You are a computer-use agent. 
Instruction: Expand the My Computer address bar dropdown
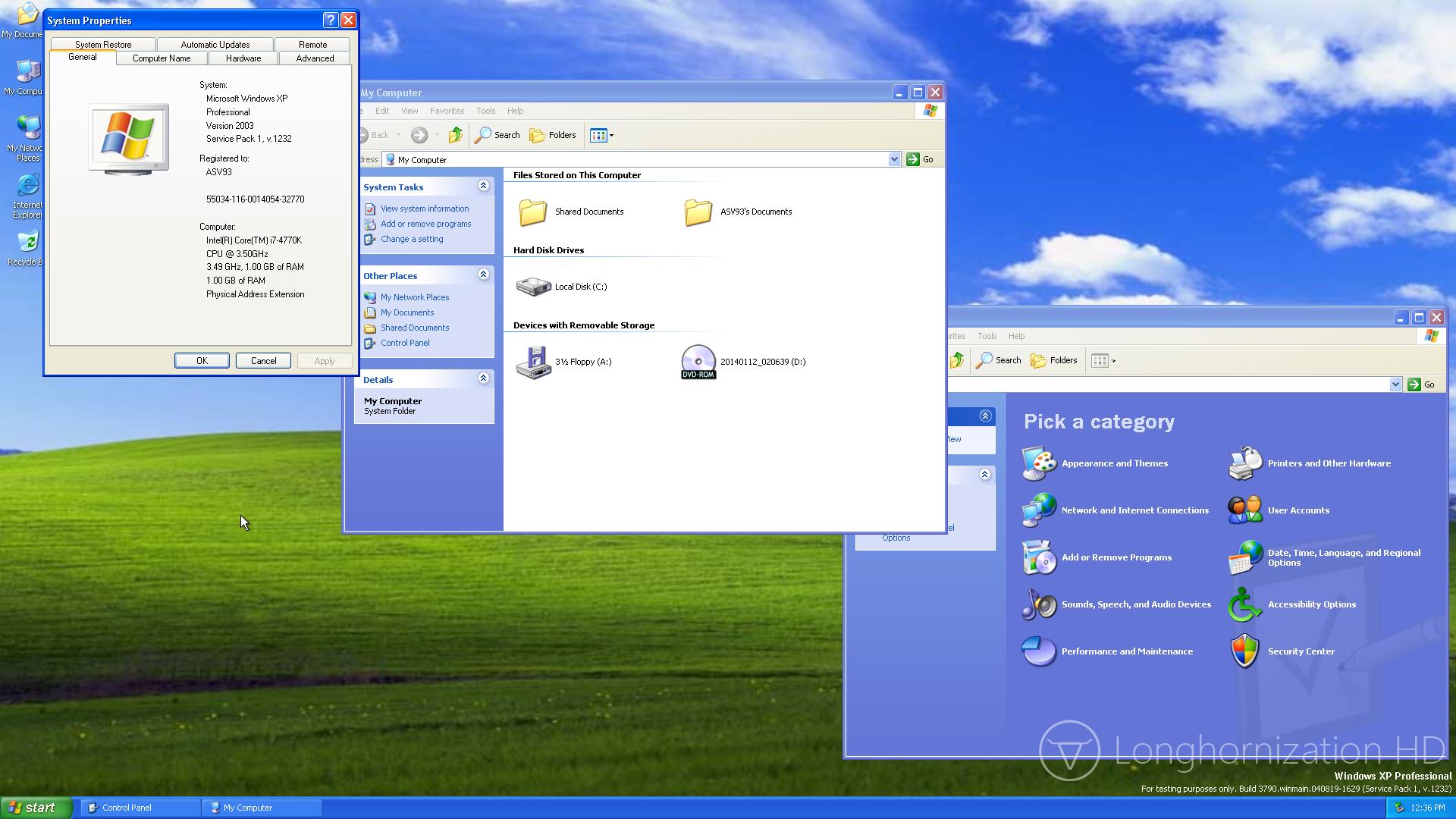point(894,159)
